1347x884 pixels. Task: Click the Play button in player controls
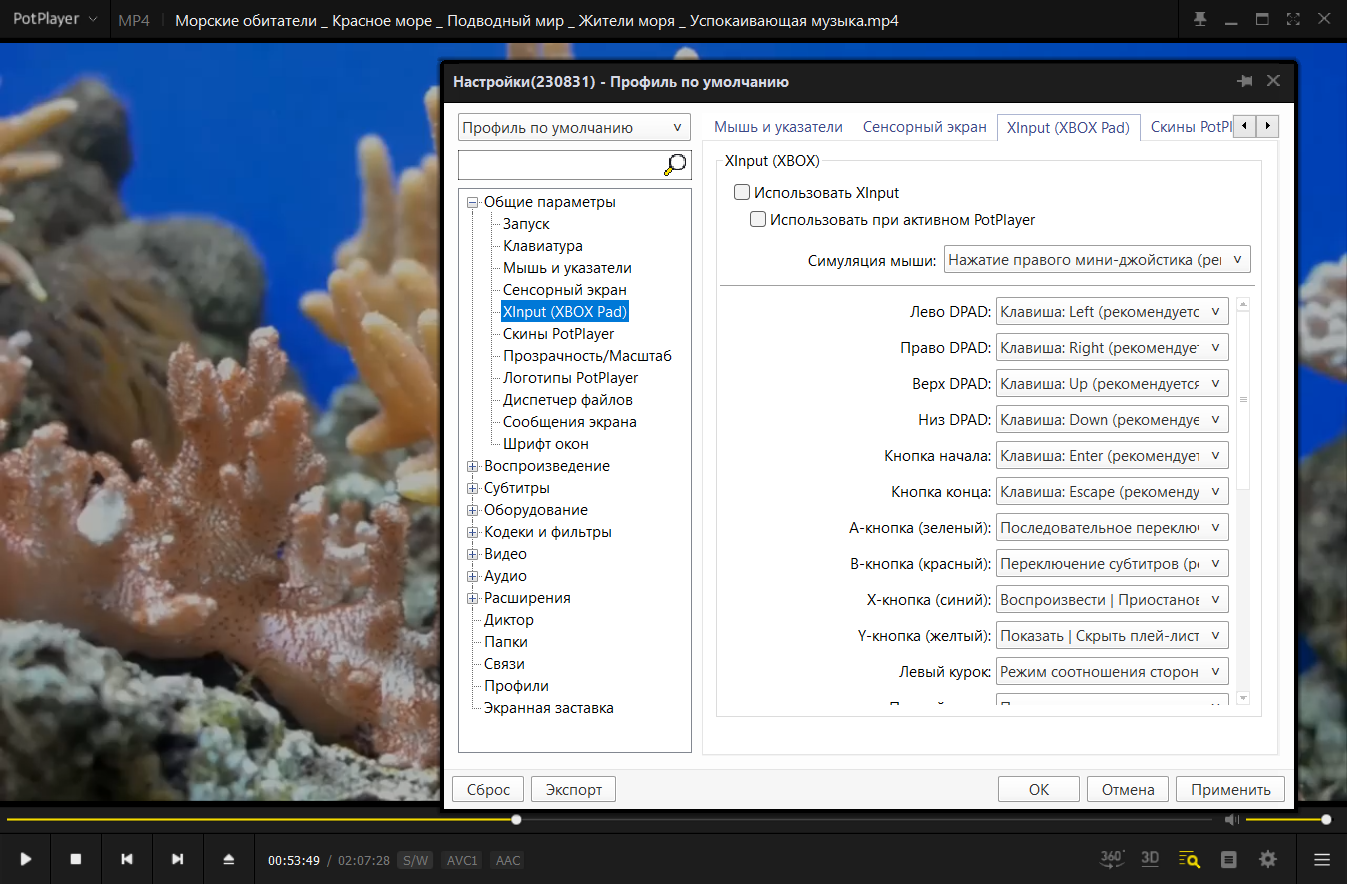26,859
